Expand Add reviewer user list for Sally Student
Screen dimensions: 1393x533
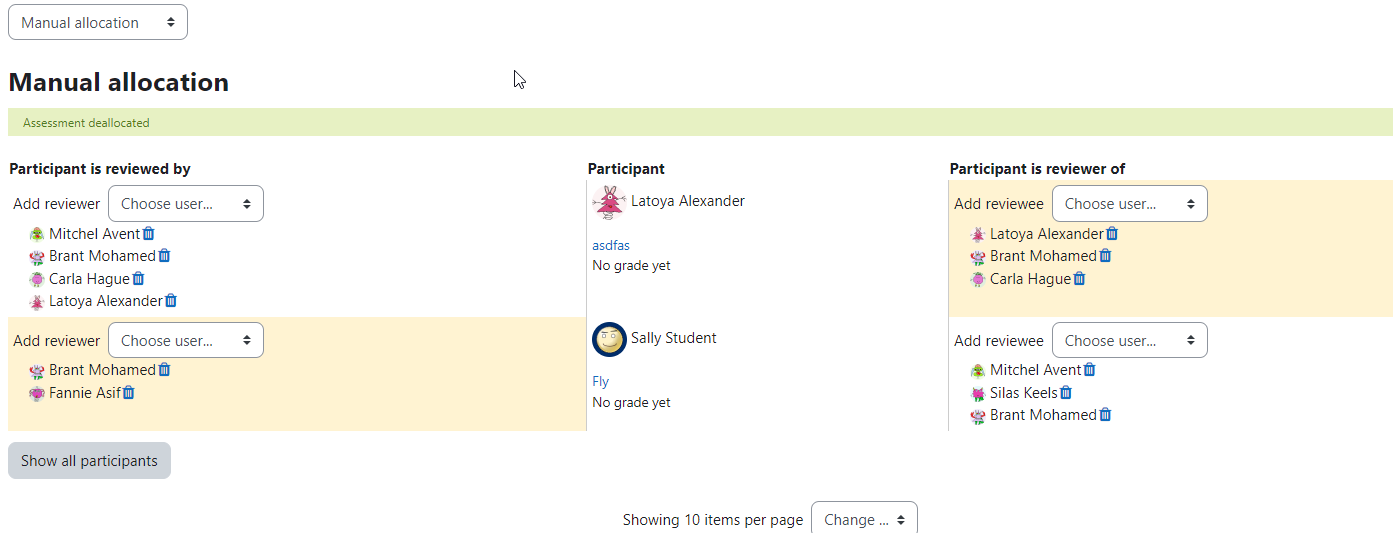coord(186,340)
